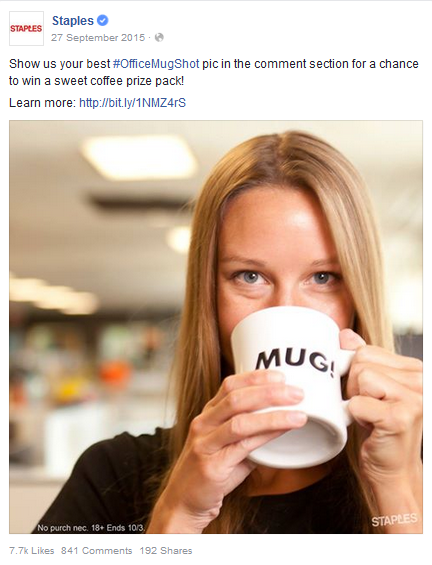The height and width of the screenshot is (565, 432).
Task: Click the "Show us your best" caption text
Action: [59, 64]
